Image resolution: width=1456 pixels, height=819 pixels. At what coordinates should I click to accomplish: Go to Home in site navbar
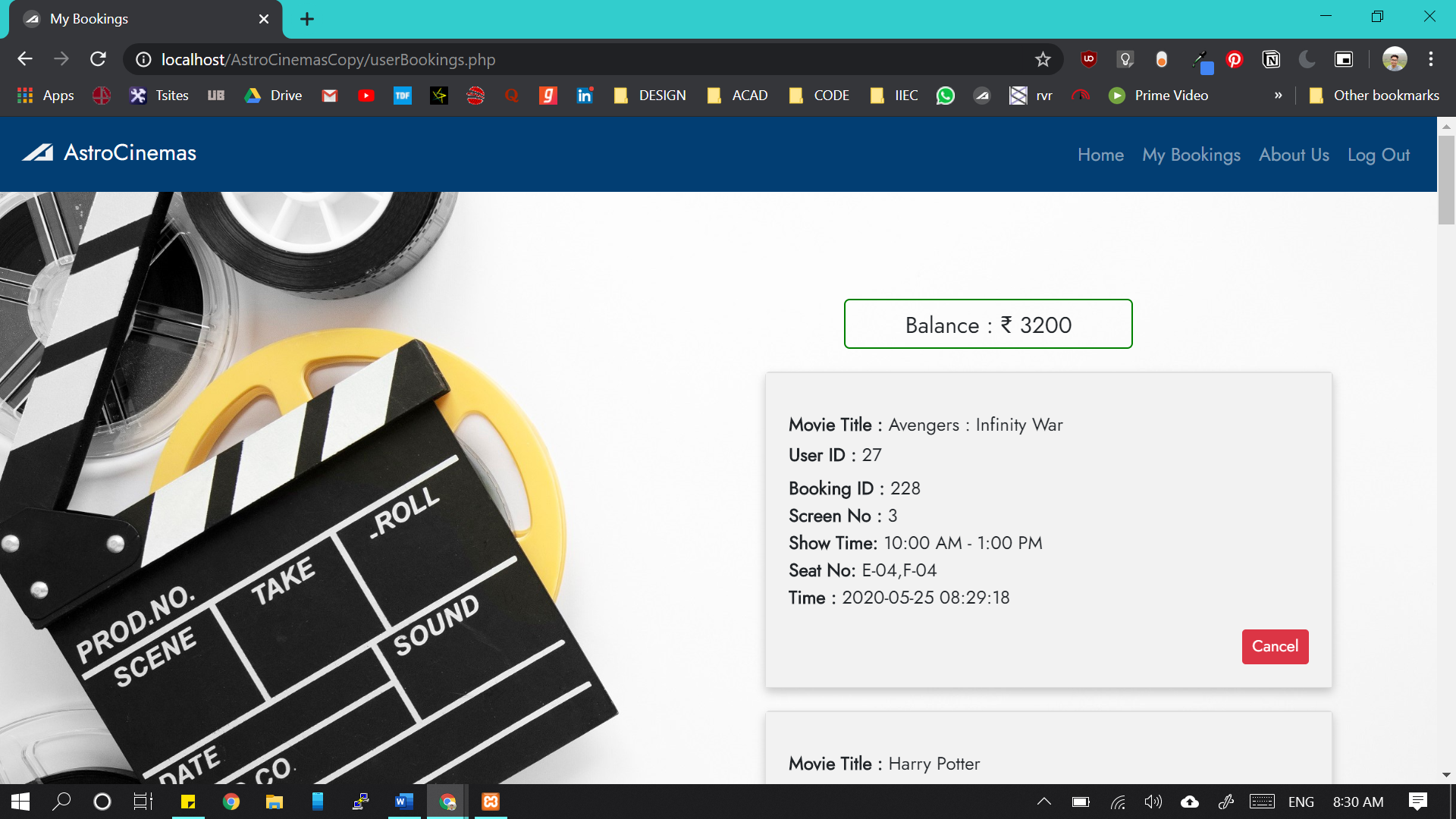click(1100, 155)
